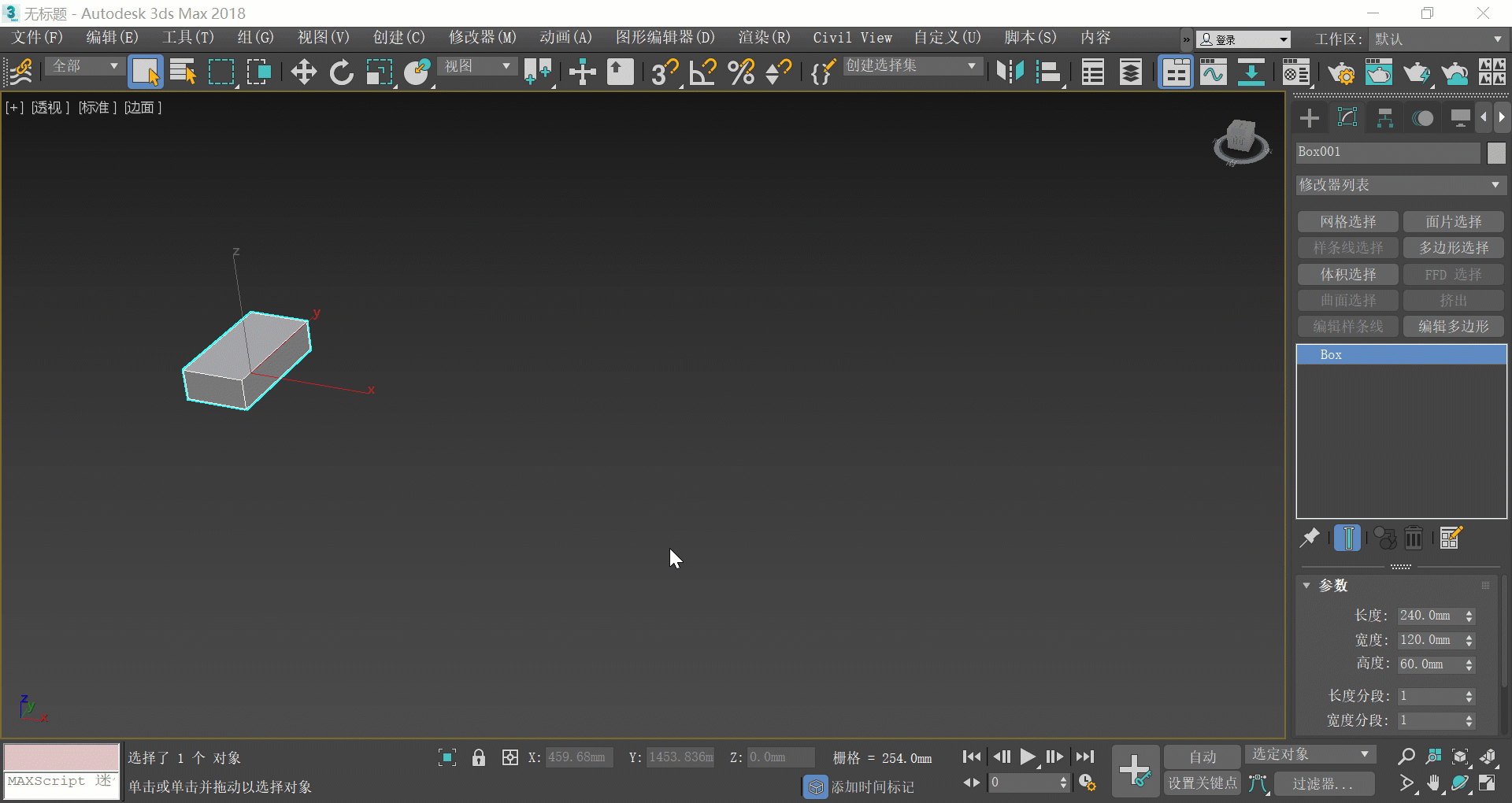Switch to the Motion panel tab

tap(1423, 118)
